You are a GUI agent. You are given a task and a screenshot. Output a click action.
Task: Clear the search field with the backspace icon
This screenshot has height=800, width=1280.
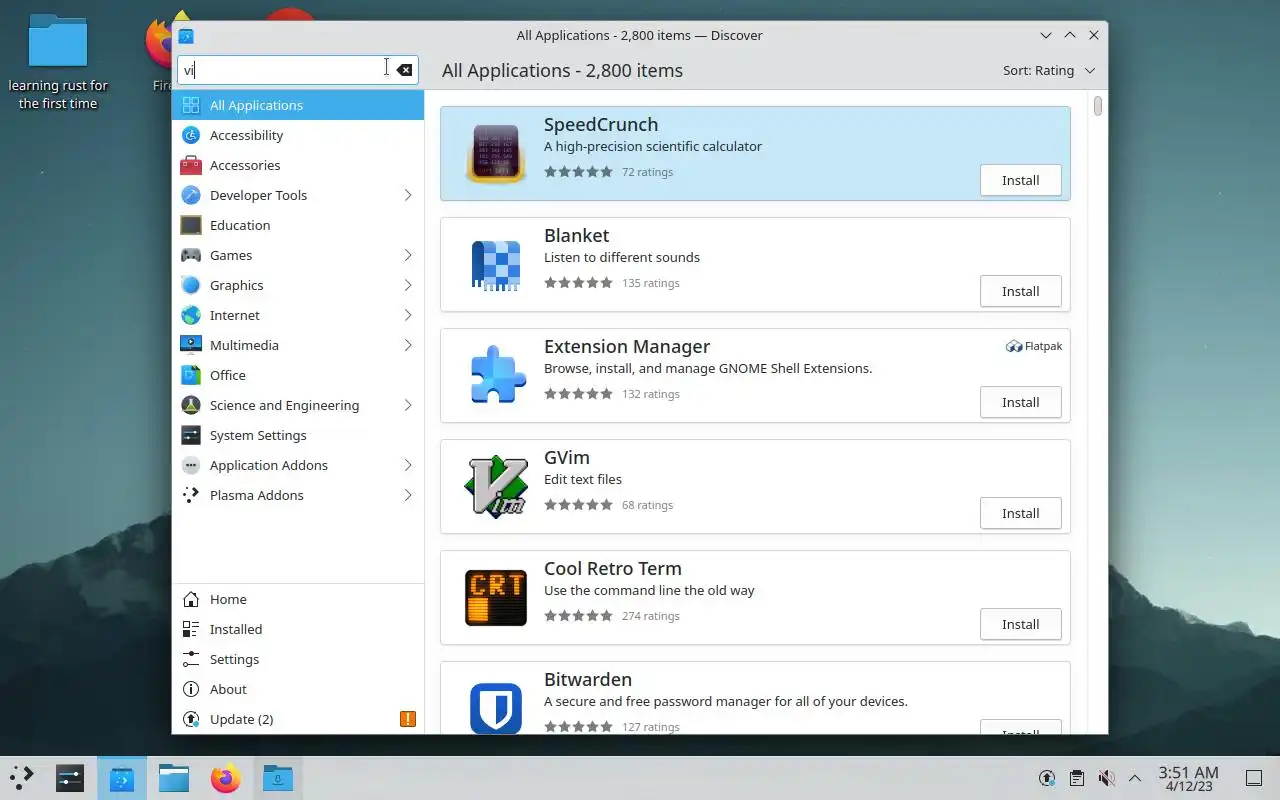404,70
